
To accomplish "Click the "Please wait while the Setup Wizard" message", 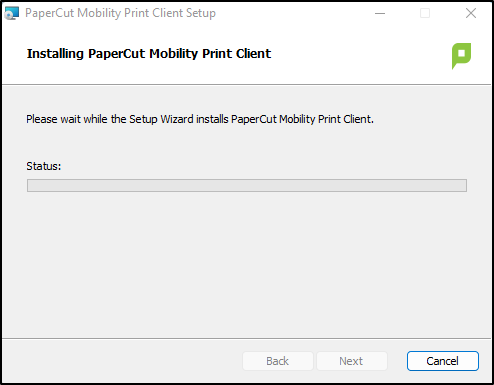I will pos(200,119).
